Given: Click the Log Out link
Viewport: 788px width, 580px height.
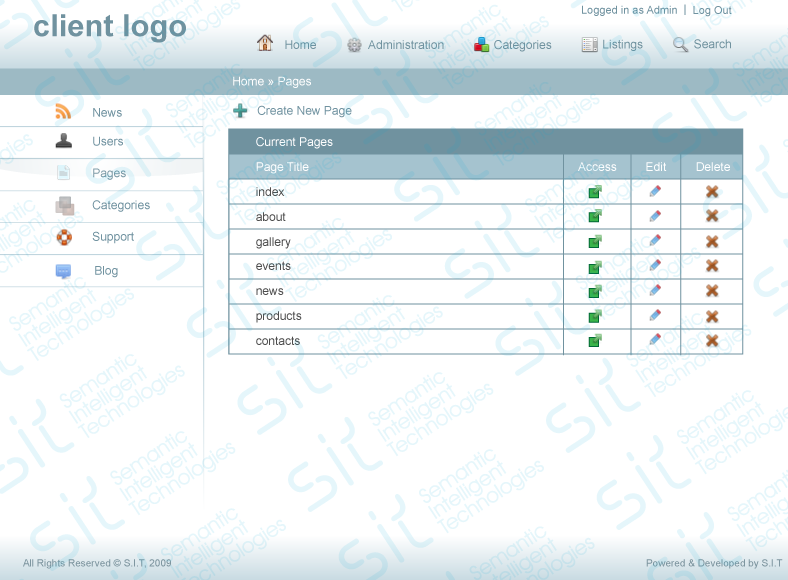Looking at the screenshot, I should [x=712, y=10].
